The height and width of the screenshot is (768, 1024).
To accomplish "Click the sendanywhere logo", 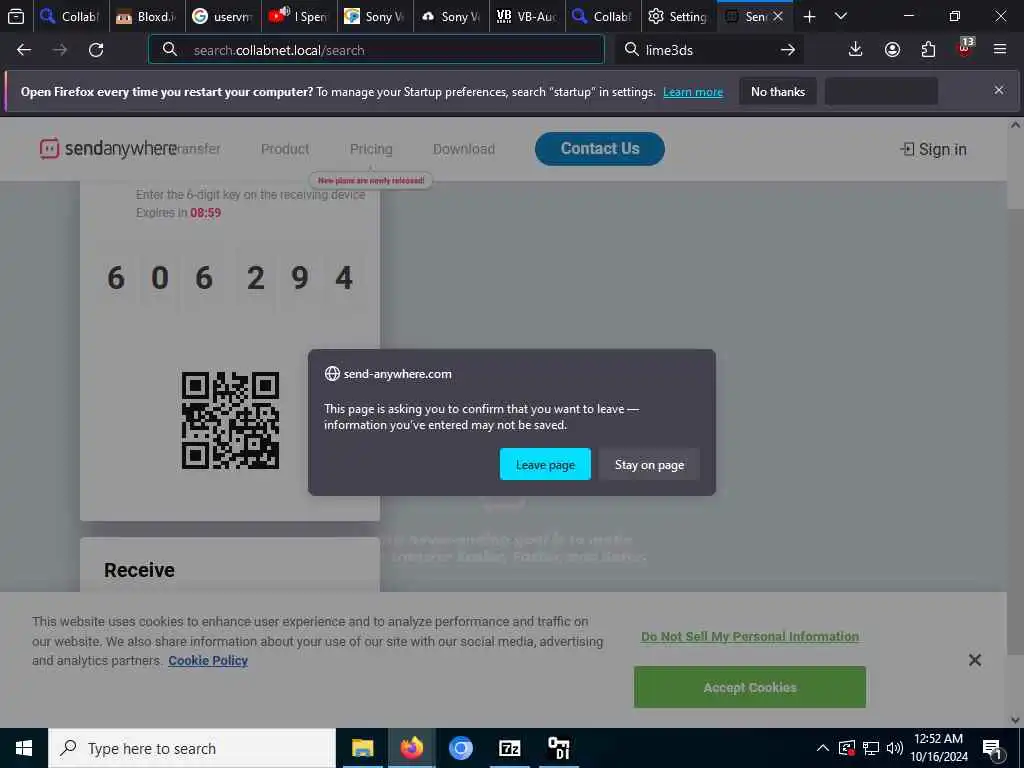I will click(108, 149).
